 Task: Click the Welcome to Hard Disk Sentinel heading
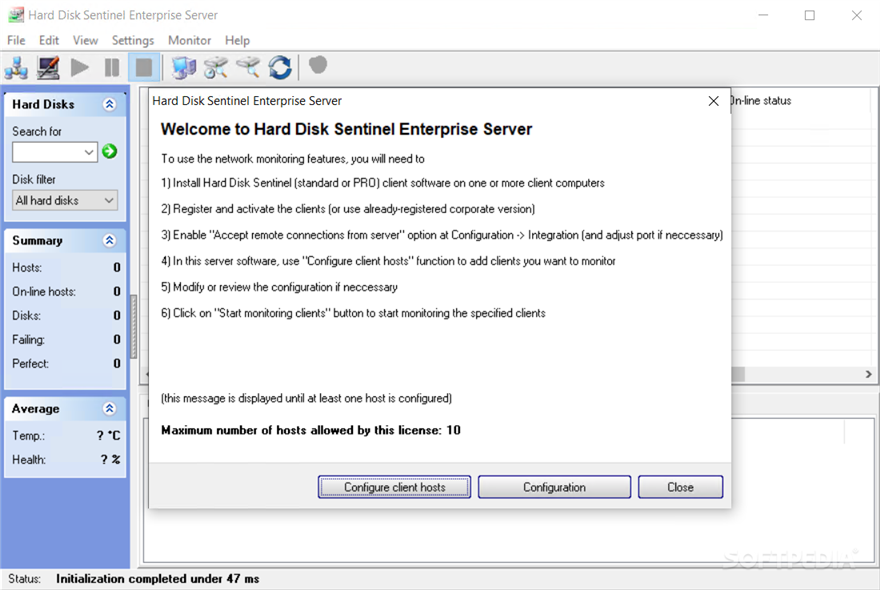346,129
